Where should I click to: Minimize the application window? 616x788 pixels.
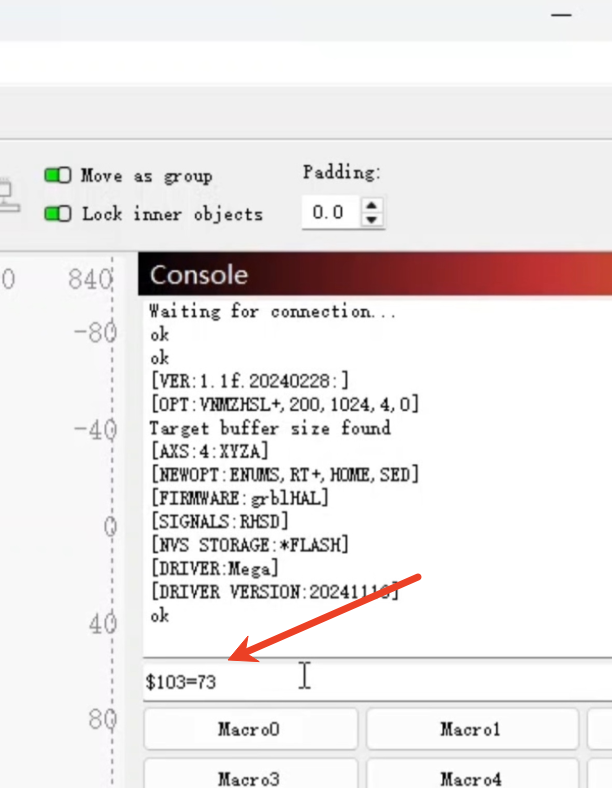point(563,15)
